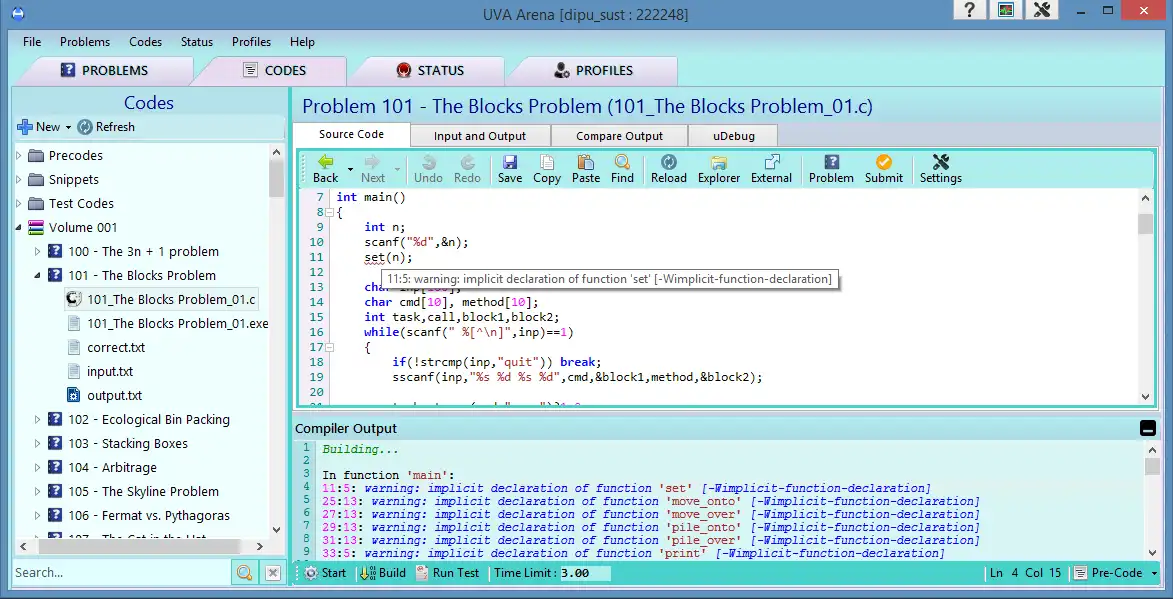Switch to Input and Output tab
Image resolution: width=1173 pixels, height=599 pixels.
coord(480,136)
